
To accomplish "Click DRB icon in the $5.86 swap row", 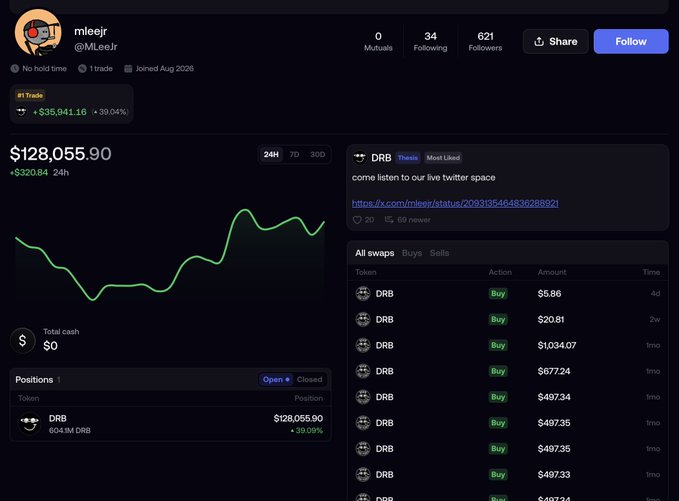I will (363, 294).
